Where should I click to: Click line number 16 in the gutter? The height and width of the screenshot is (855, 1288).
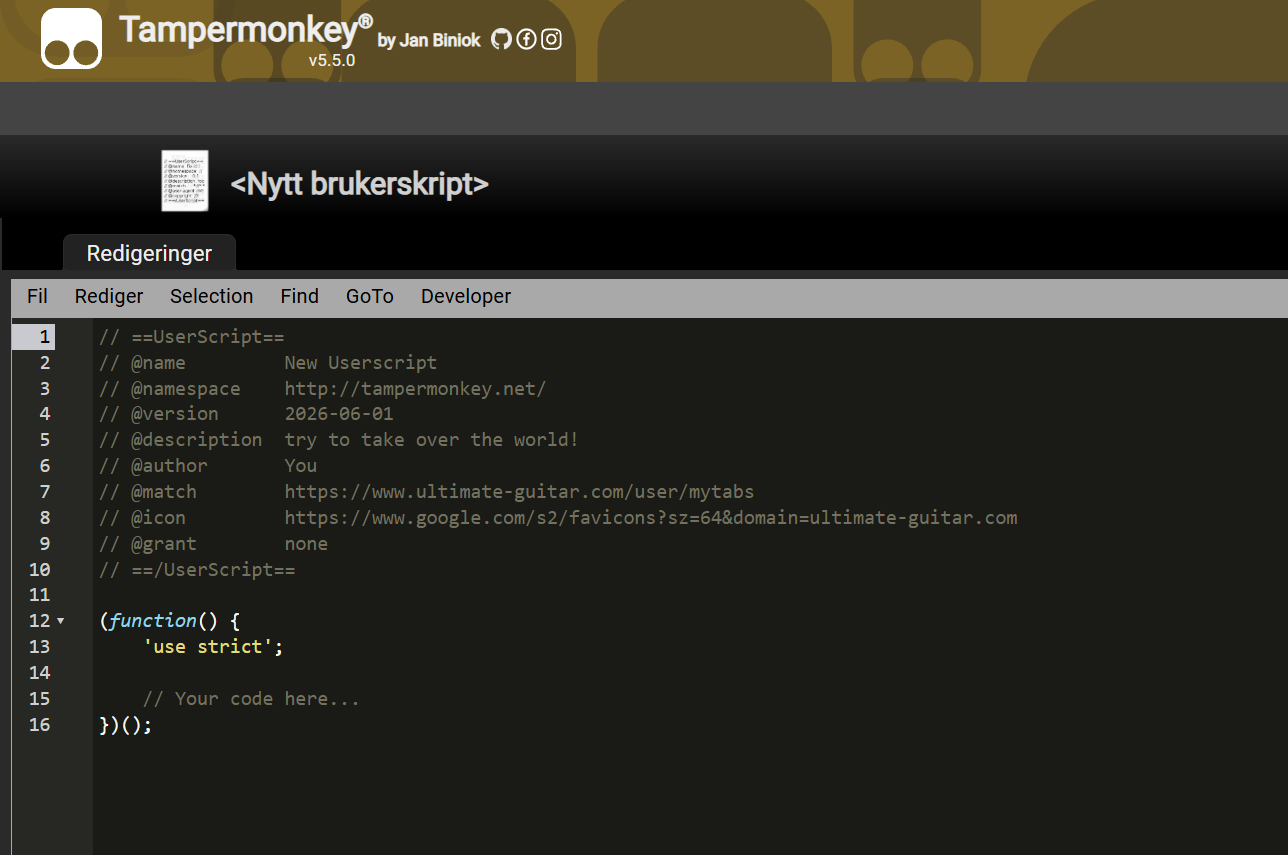[x=40, y=725]
